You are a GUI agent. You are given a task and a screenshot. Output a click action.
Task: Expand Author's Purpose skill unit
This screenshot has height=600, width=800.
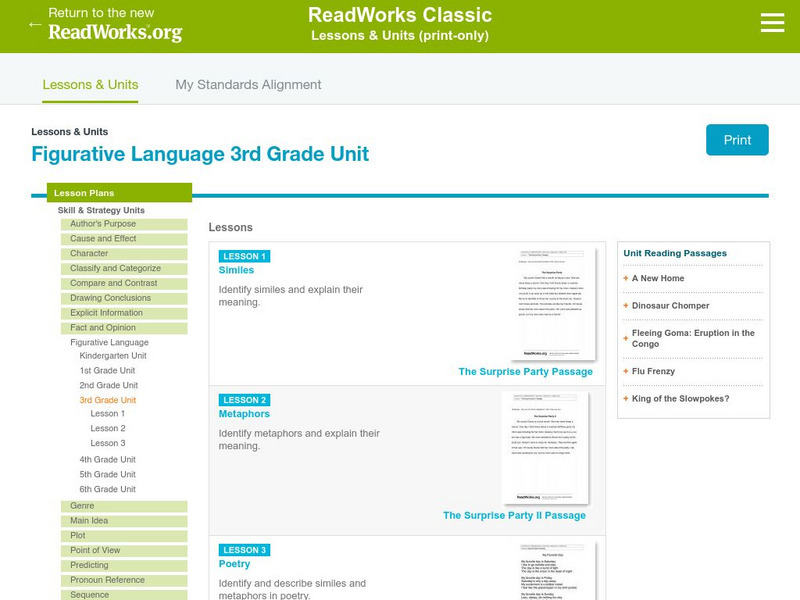point(124,224)
